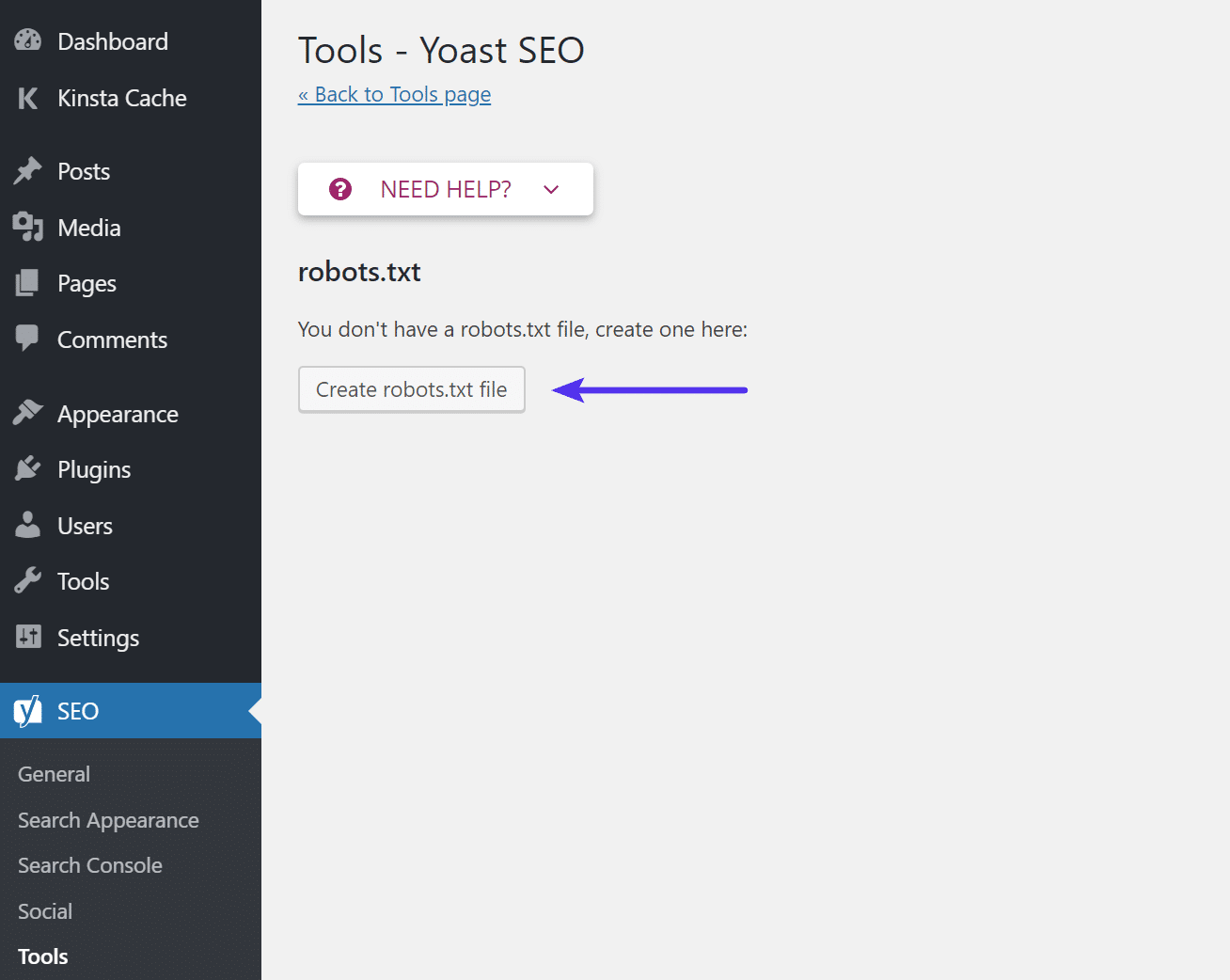Follow the Back to Tools page link
1230x980 pixels.
(394, 94)
